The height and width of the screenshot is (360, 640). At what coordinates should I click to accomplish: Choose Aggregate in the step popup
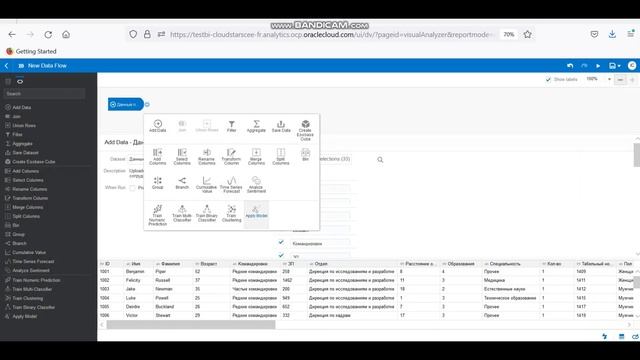[256, 126]
